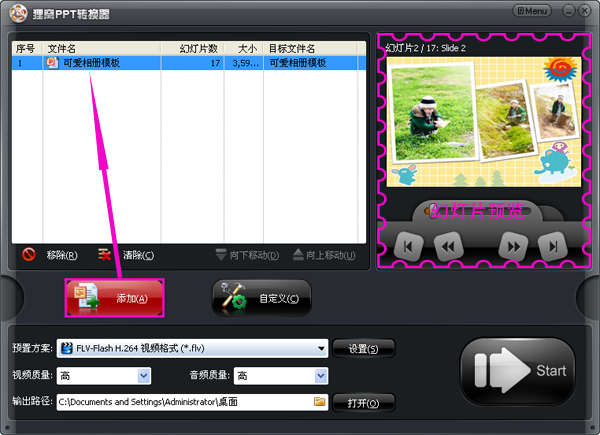600x435 pixels.
Task: Select the 可爱相册模板 file row
Action: (x=189, y=63)
